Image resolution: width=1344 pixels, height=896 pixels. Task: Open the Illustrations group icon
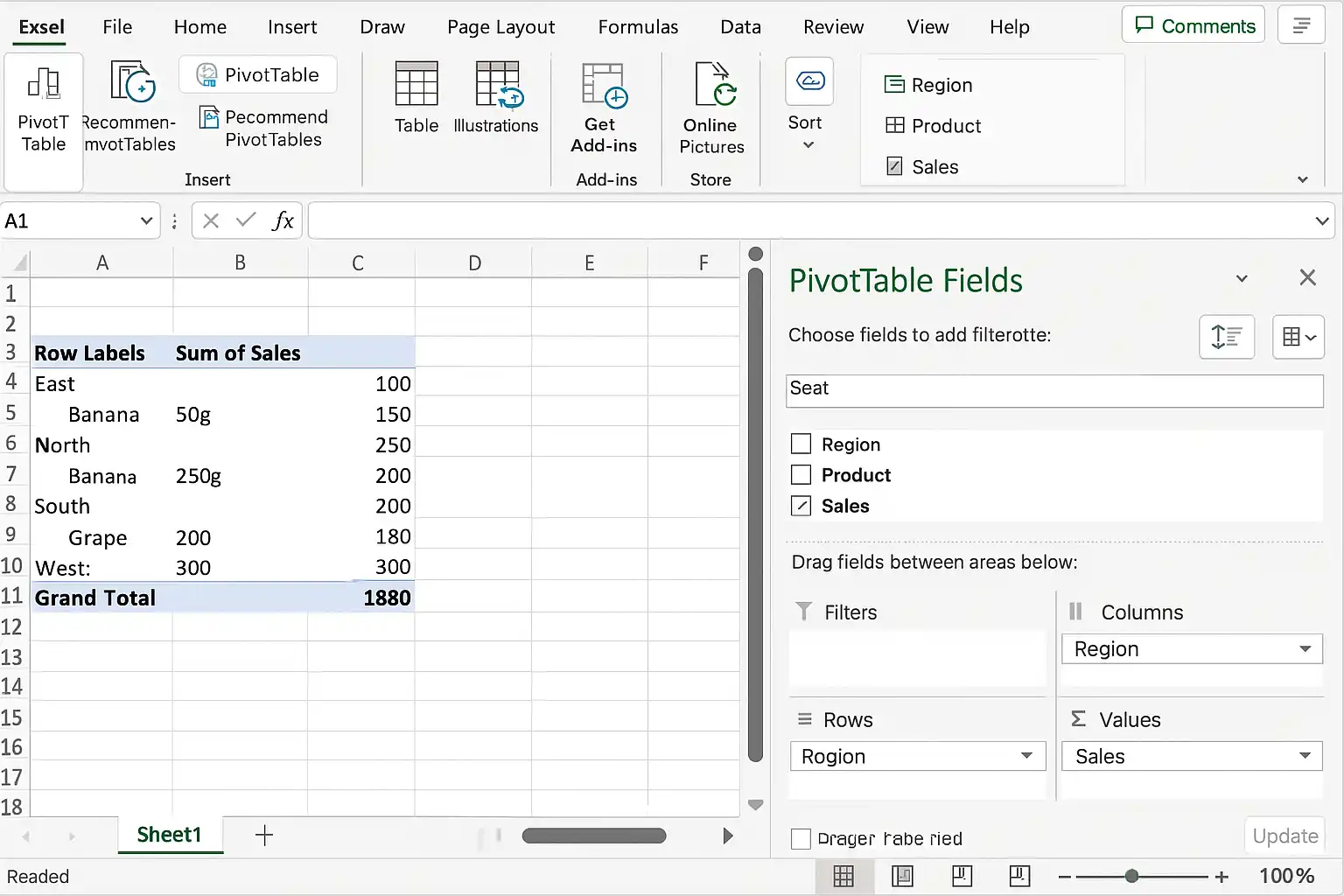click(499, 84)
